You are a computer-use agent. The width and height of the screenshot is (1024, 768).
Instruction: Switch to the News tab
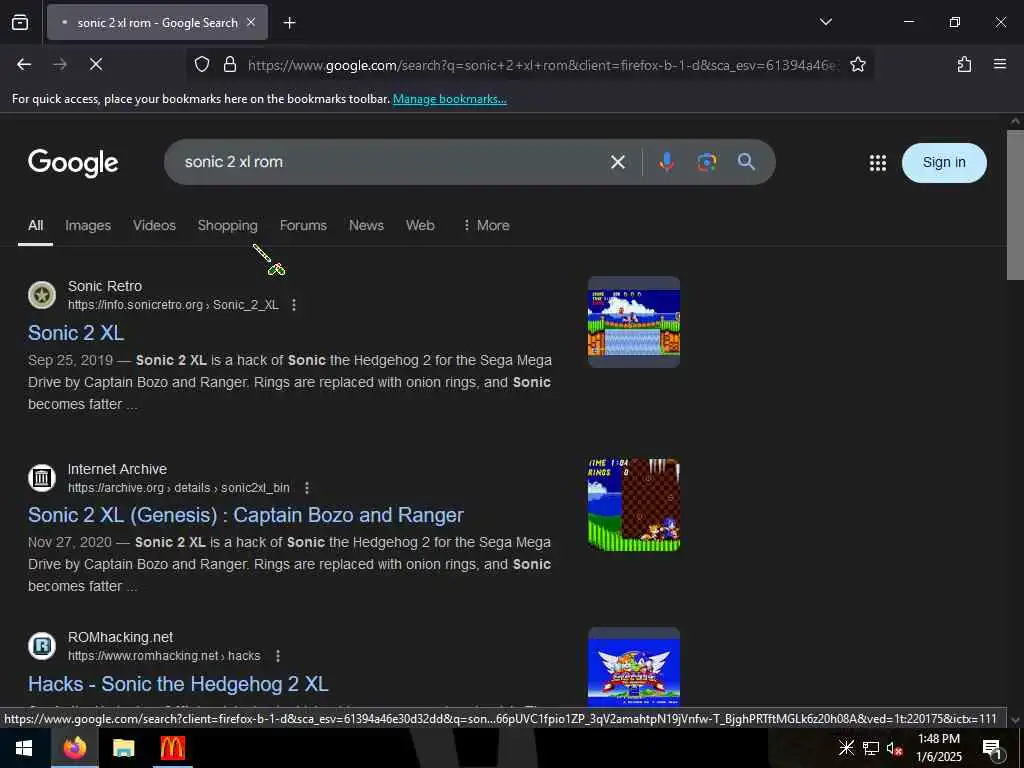coord(366,225)
